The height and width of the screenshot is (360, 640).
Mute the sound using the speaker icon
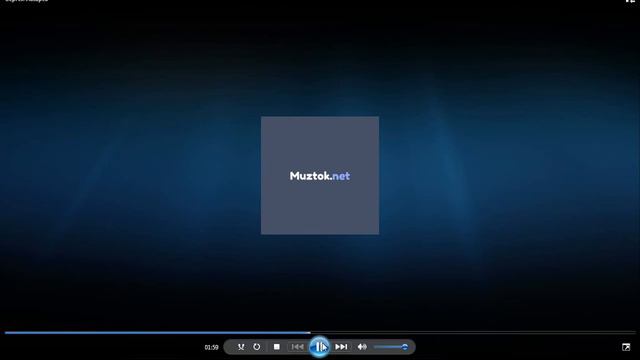362,347
